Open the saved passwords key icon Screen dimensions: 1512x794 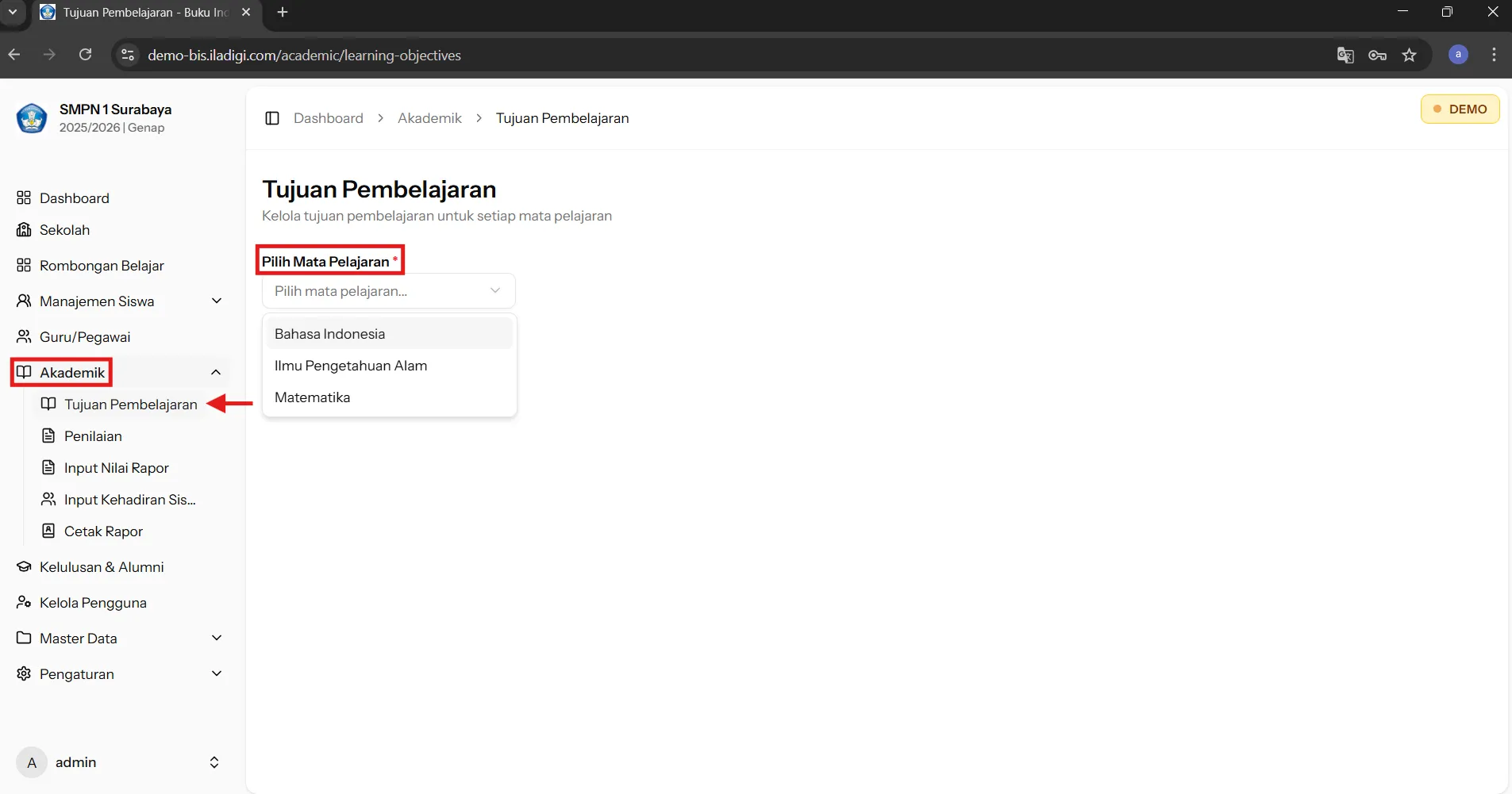(x=1377, y=55)
